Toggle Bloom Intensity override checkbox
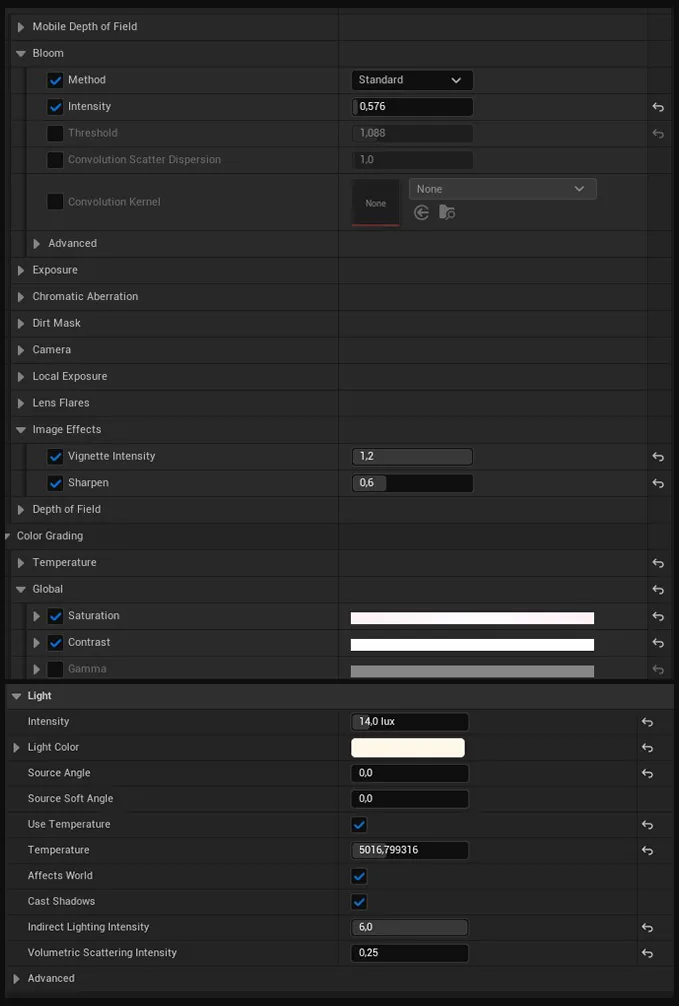Image resolution: width=679 pixels, height=1006 pixels. [x=56, y=107]
